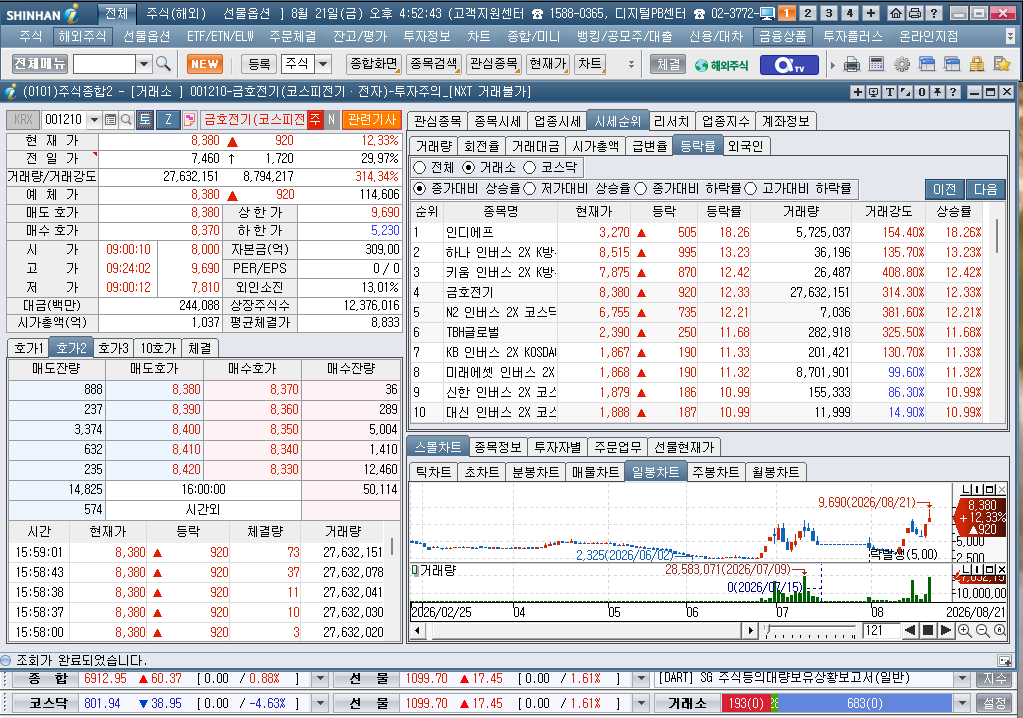Zoom out on the daily chart

982,631
